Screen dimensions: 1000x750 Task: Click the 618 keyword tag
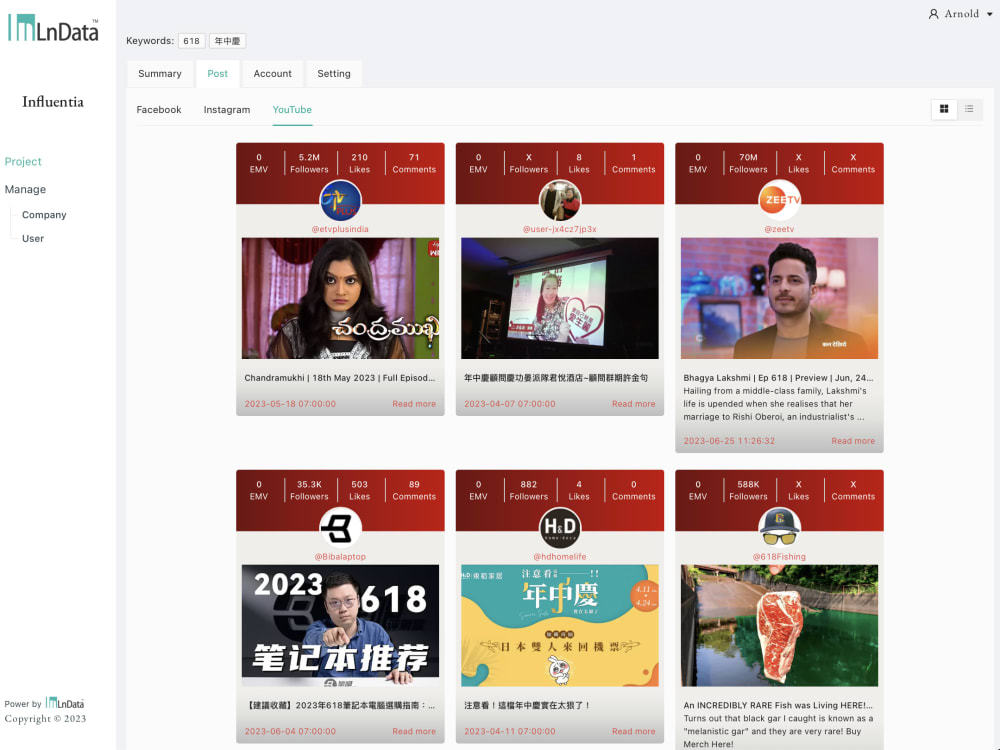[191, 41]
